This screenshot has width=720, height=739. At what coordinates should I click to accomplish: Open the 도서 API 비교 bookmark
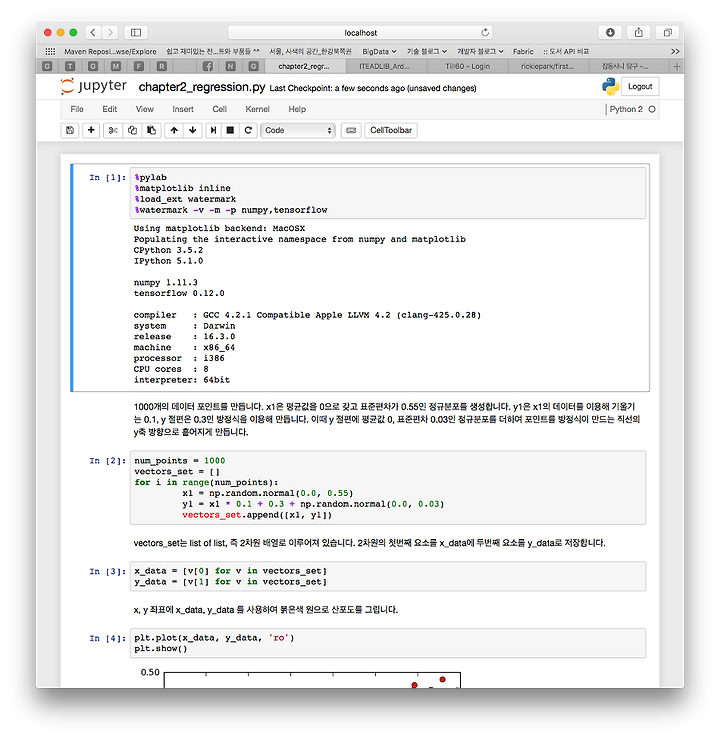(x=566, y=51)
